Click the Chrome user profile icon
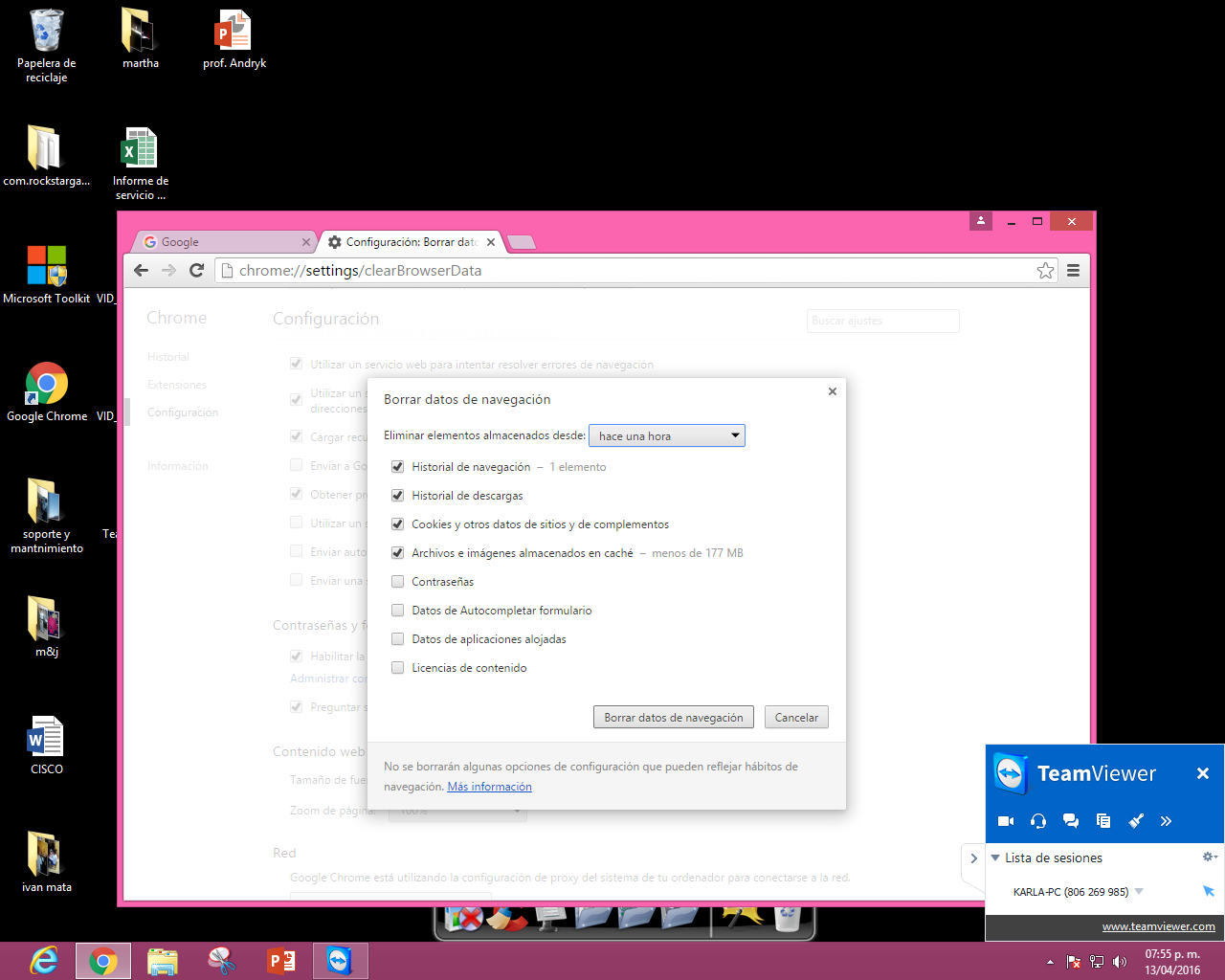The width and height of the screenshot is (1225, 980). (981, 221)
